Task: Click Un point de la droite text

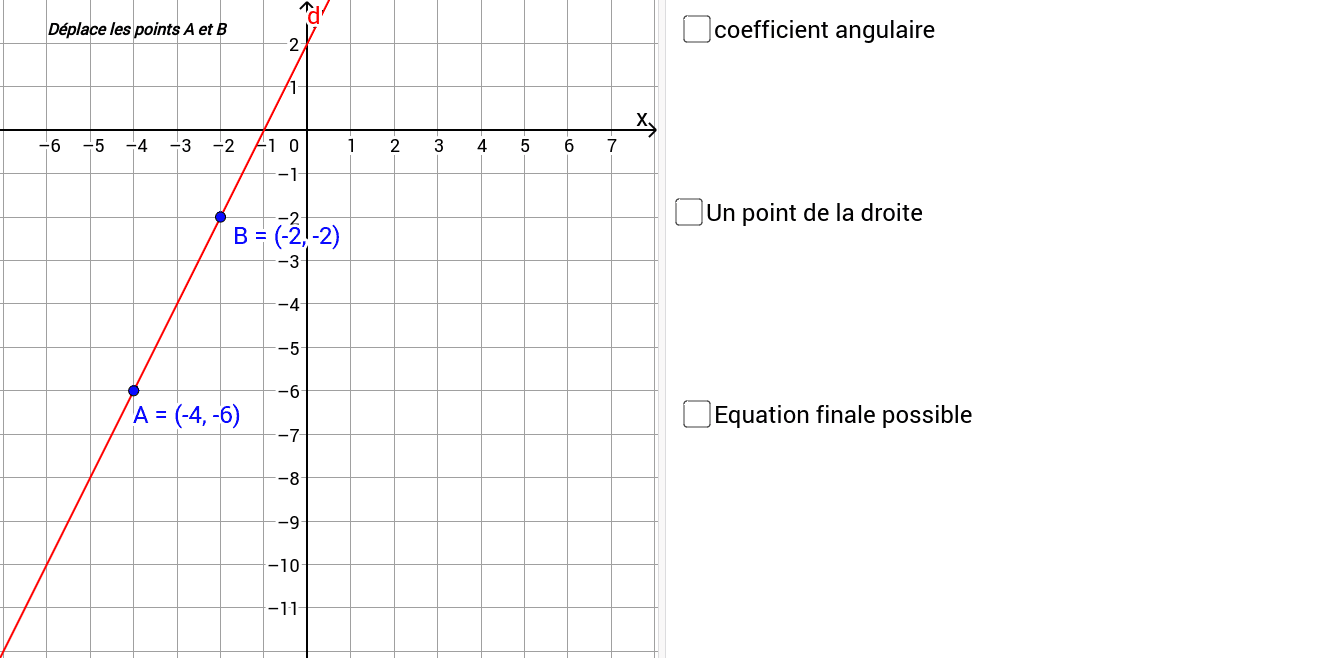Action: coord(814,212)
